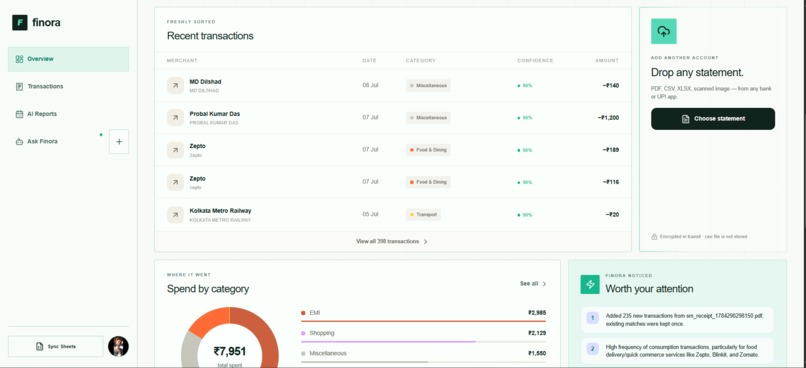The image size is (806, 368).
Task: Click Food & Dining tag on ₹189 row
Action: point(428,150)
